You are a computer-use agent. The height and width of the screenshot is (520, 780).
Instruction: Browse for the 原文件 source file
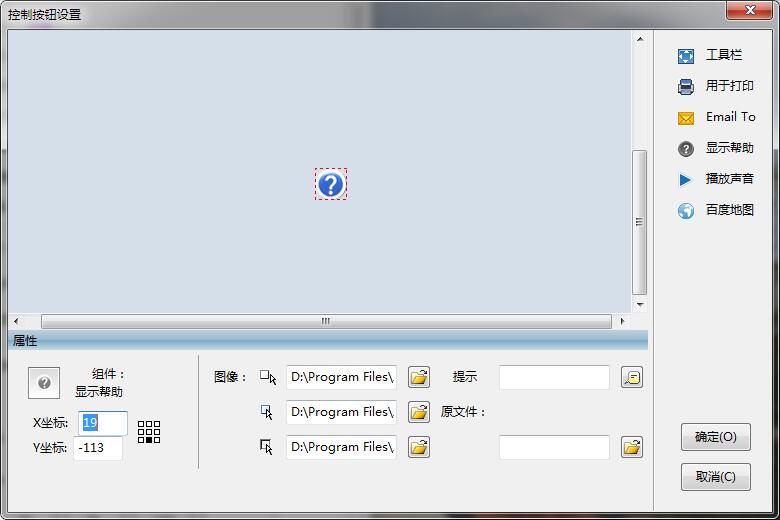pos(631,447)
